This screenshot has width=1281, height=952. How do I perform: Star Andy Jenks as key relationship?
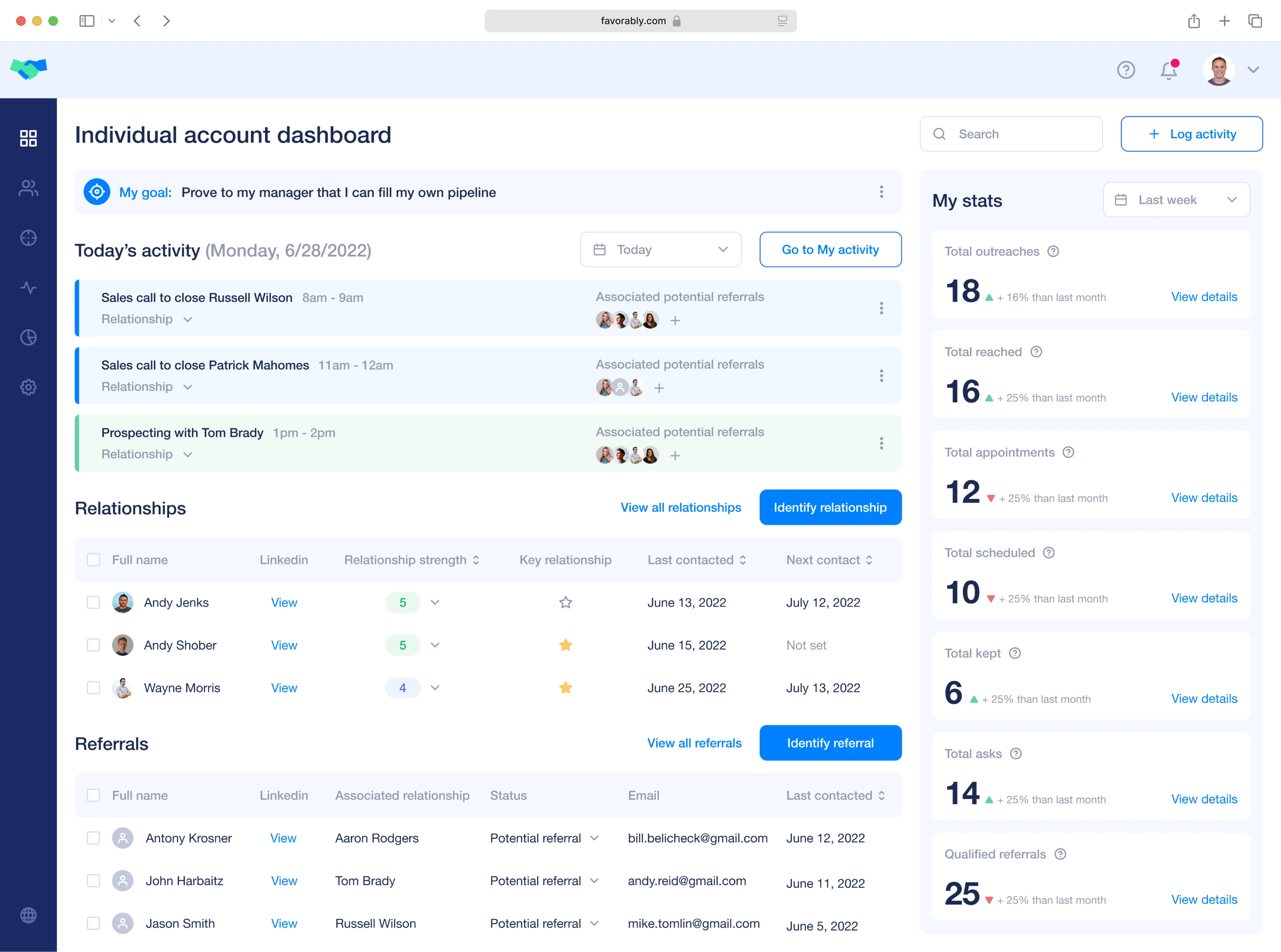point(566,603)
